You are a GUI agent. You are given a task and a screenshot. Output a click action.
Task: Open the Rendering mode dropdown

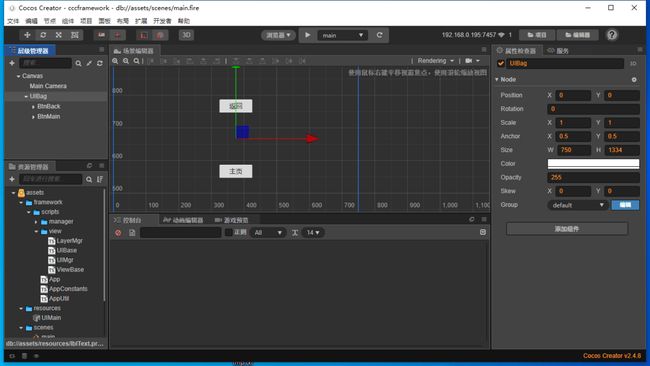point(435,61)
